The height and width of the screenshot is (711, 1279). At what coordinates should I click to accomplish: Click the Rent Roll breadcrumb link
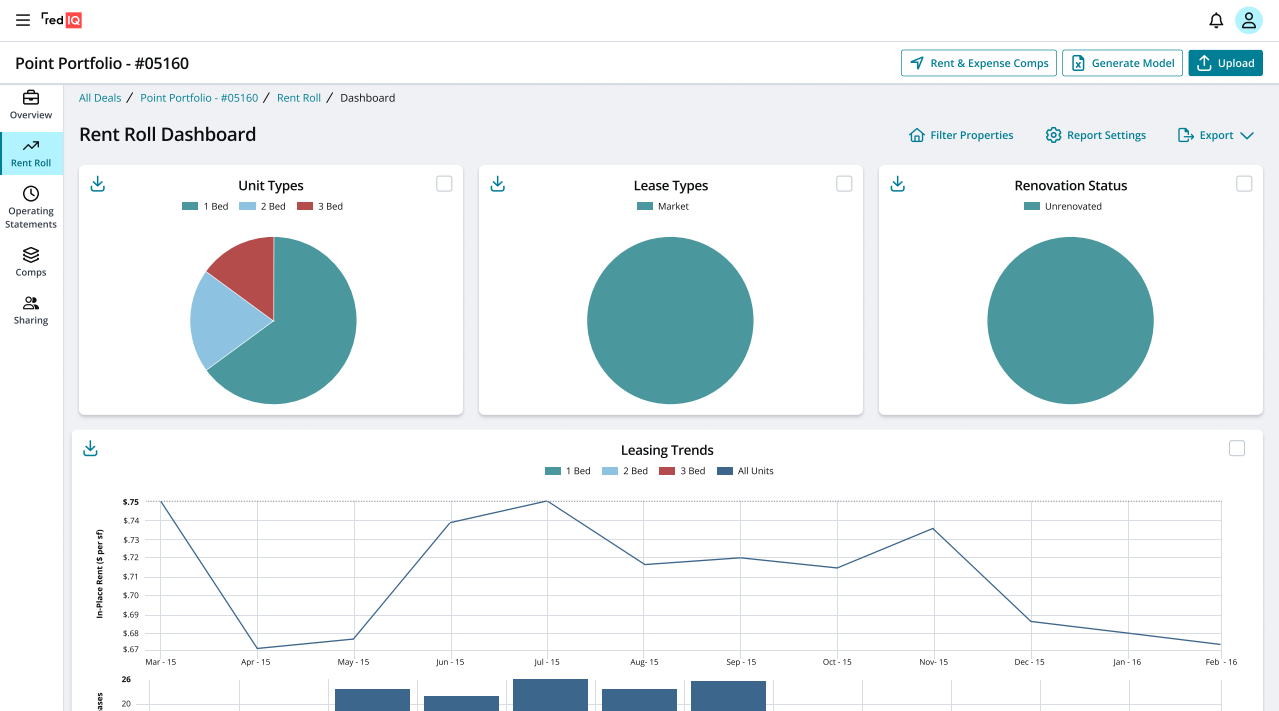click(x=299, y=98)
